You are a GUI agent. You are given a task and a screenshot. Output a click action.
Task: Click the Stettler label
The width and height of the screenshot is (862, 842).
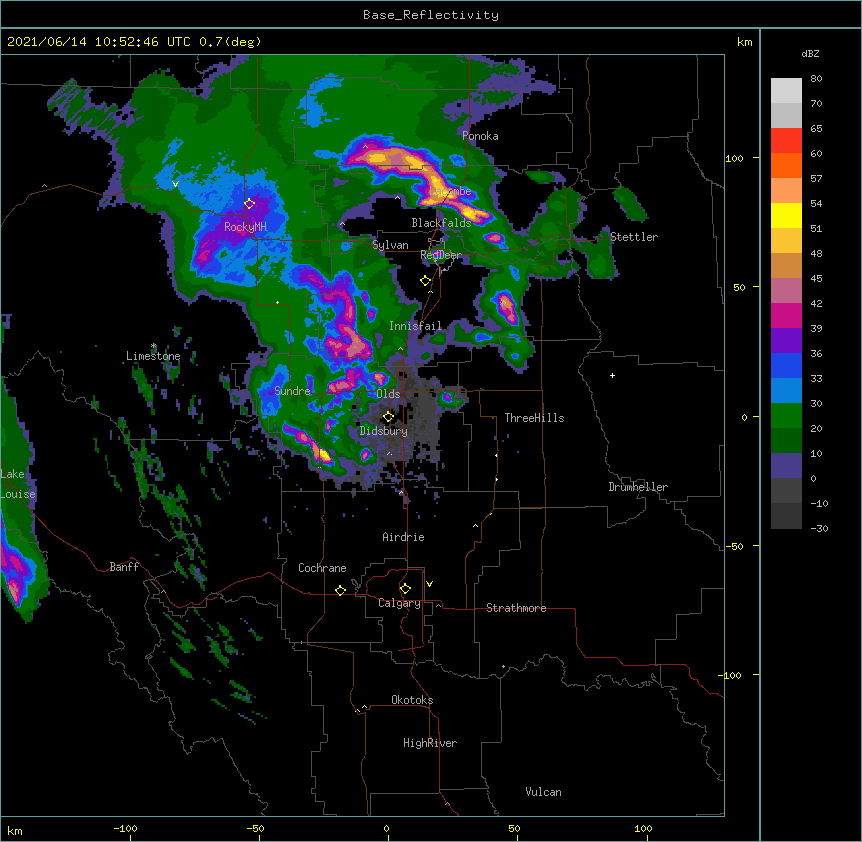tap(634, 237)
